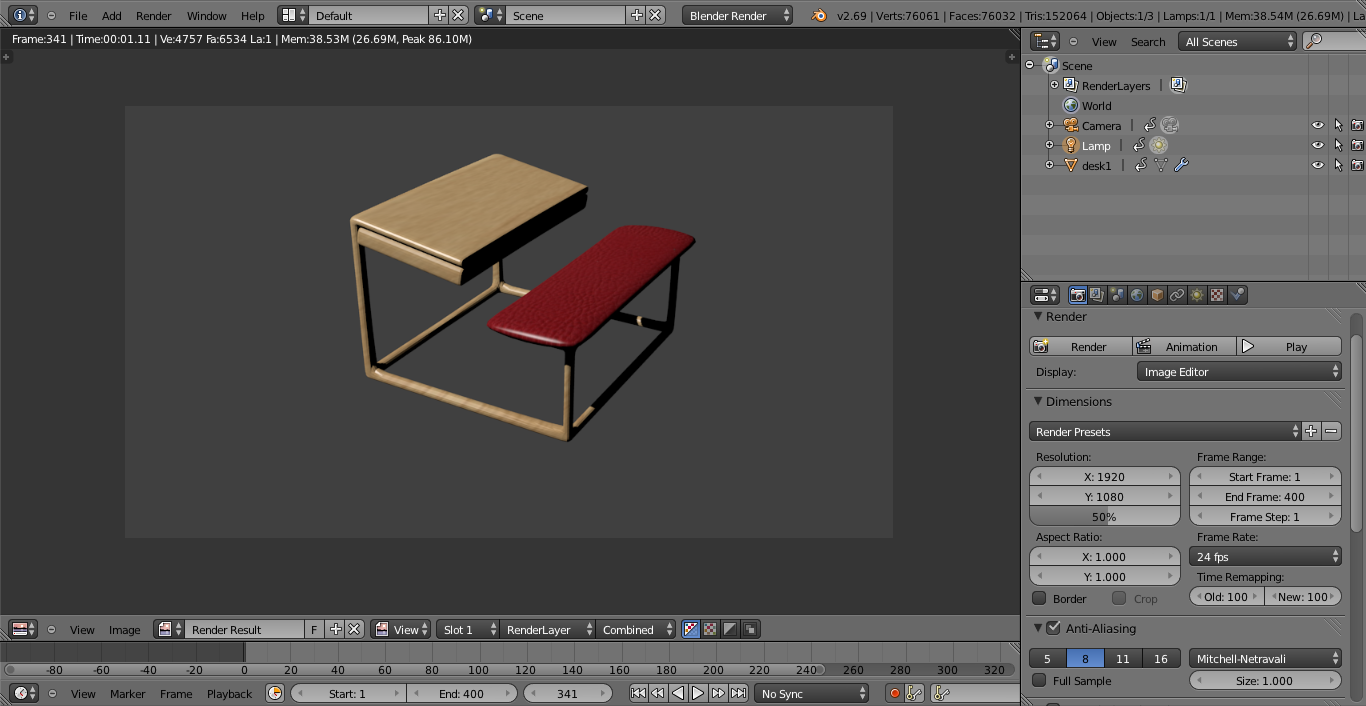The height and width of the screenshot is (706, 1366).
Task: Click the Lamp data sun icon in outliner
Action: coord(1159,145)
